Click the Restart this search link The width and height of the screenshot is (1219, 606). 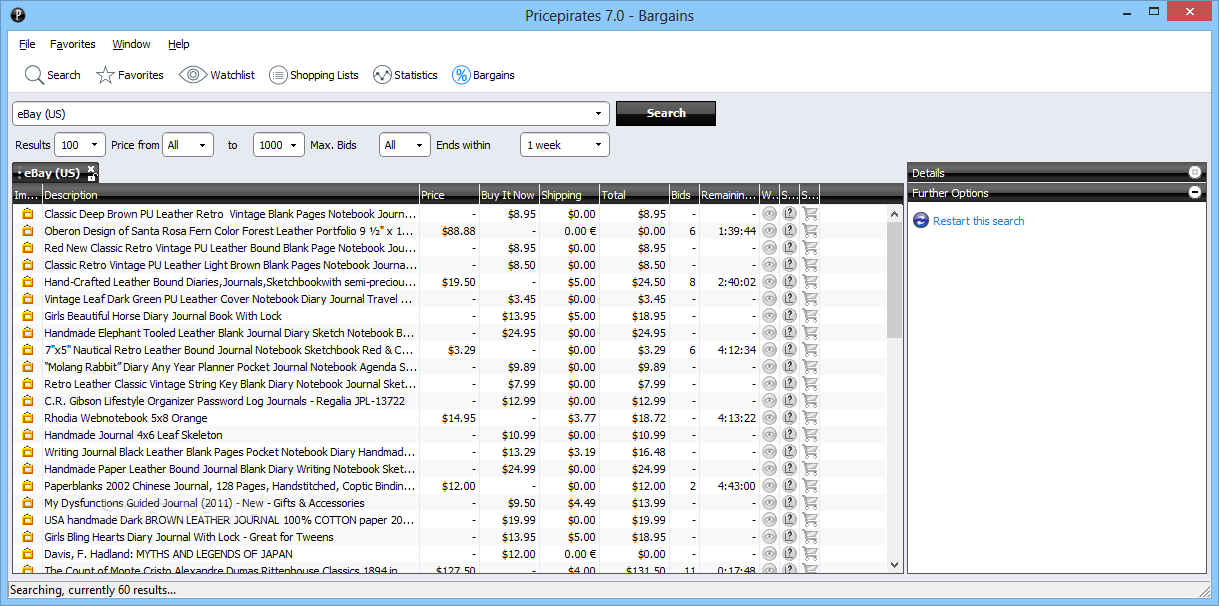click(x=978, y=221)
